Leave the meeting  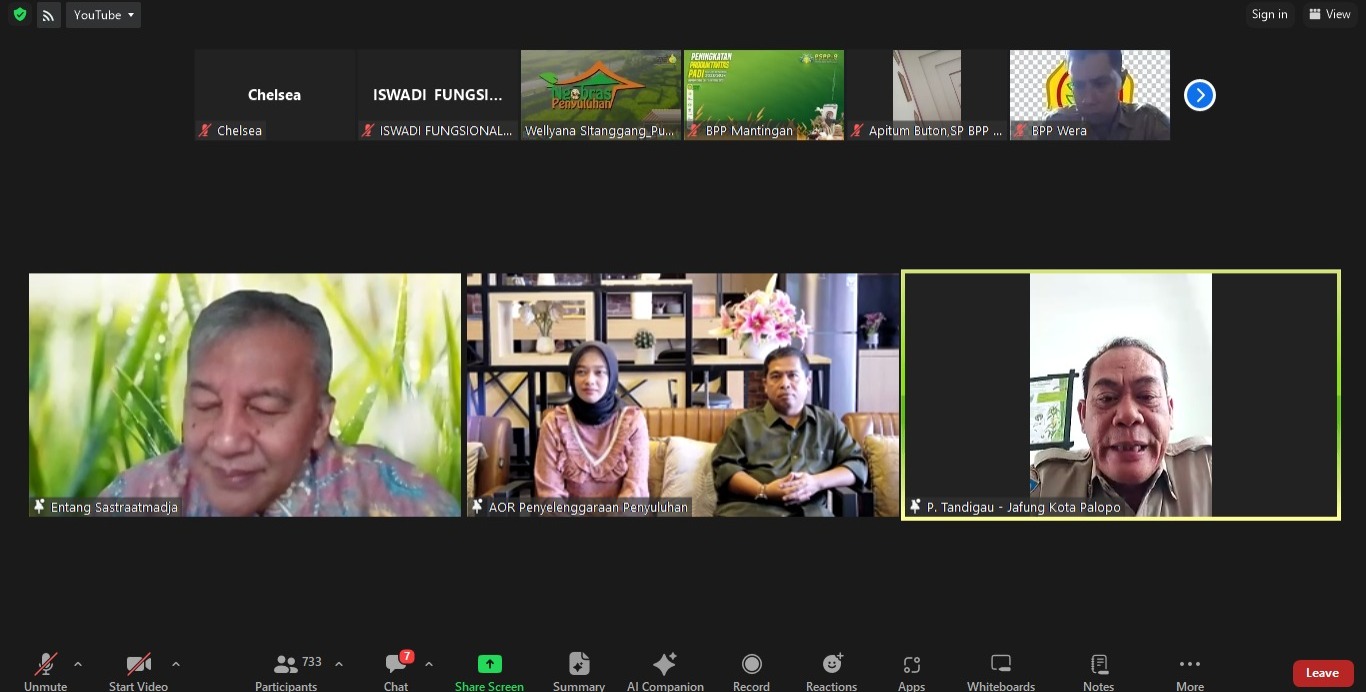pyautogui.click(x=1322, y=673)
